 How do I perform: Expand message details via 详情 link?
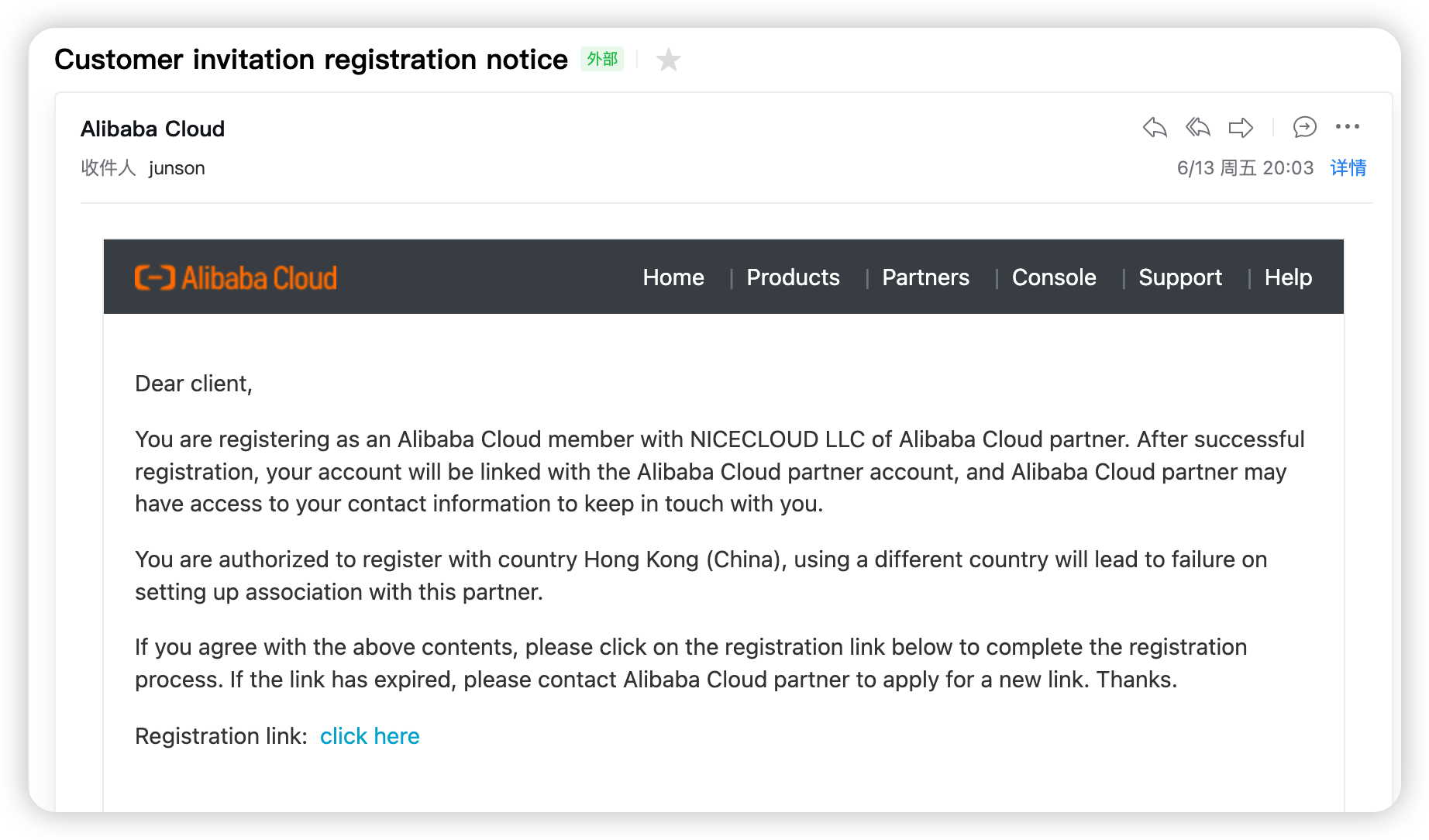point(1348,168)
